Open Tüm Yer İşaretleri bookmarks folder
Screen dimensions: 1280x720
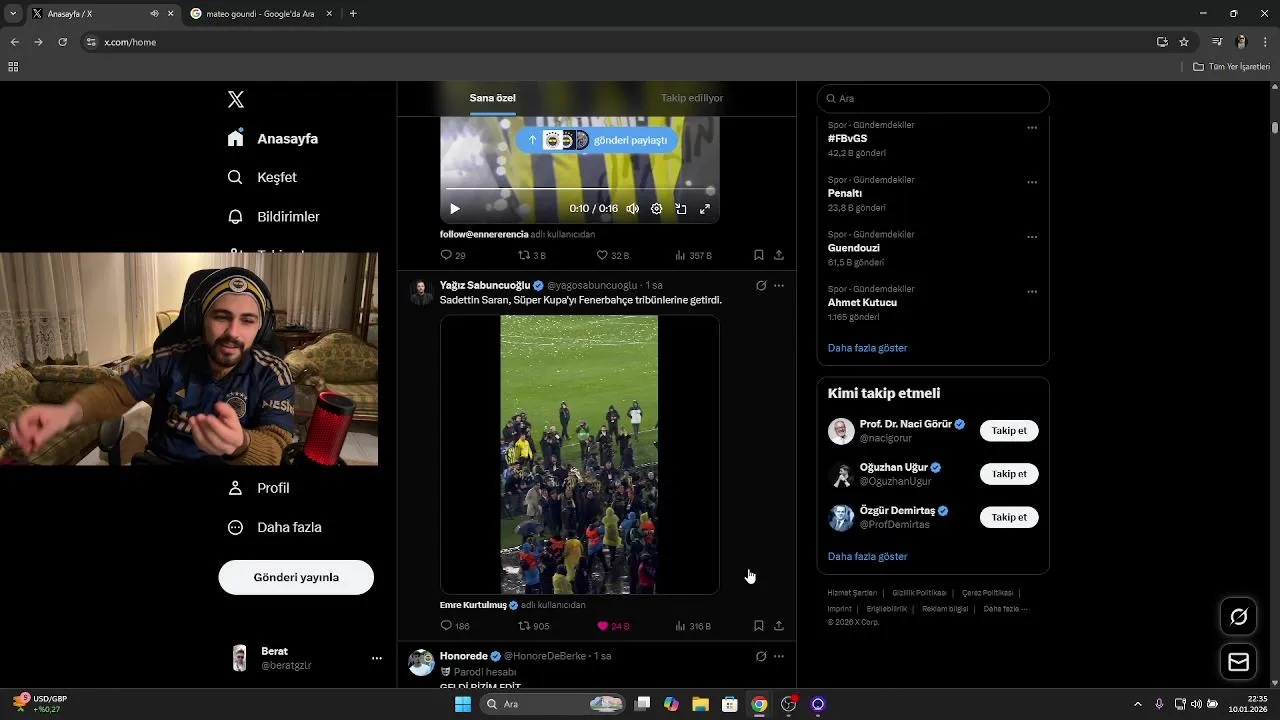[x=1231, y=67]
